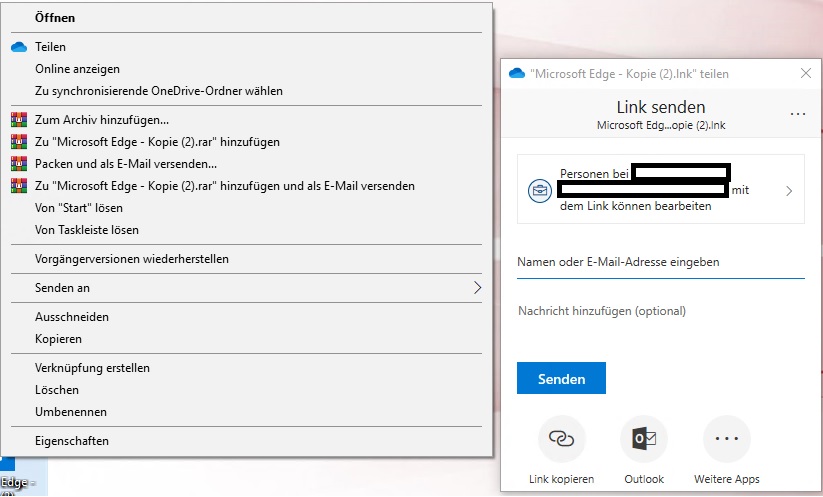This screenshot has width=823, height=497.
Task: Click Link senden heading
Action: [661, 107]
